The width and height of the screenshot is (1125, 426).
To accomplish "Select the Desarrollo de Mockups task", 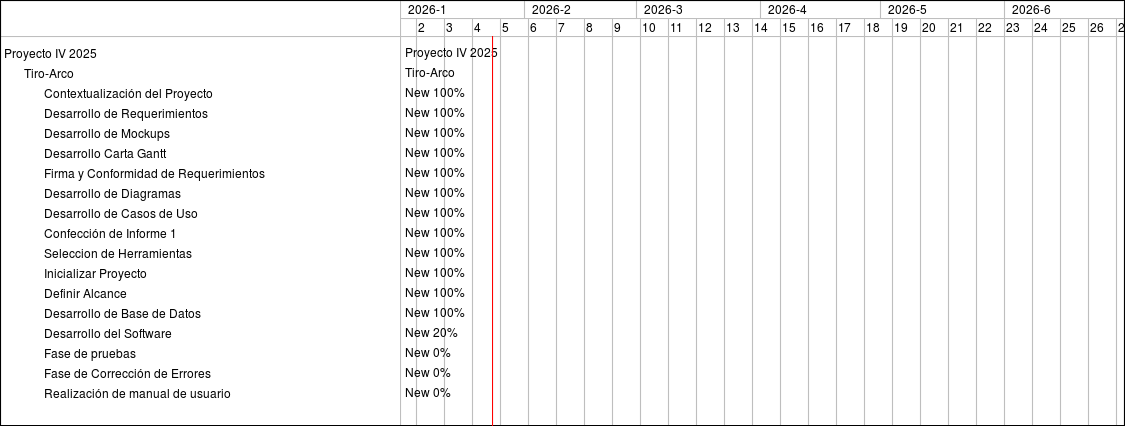I will (107, 134).
